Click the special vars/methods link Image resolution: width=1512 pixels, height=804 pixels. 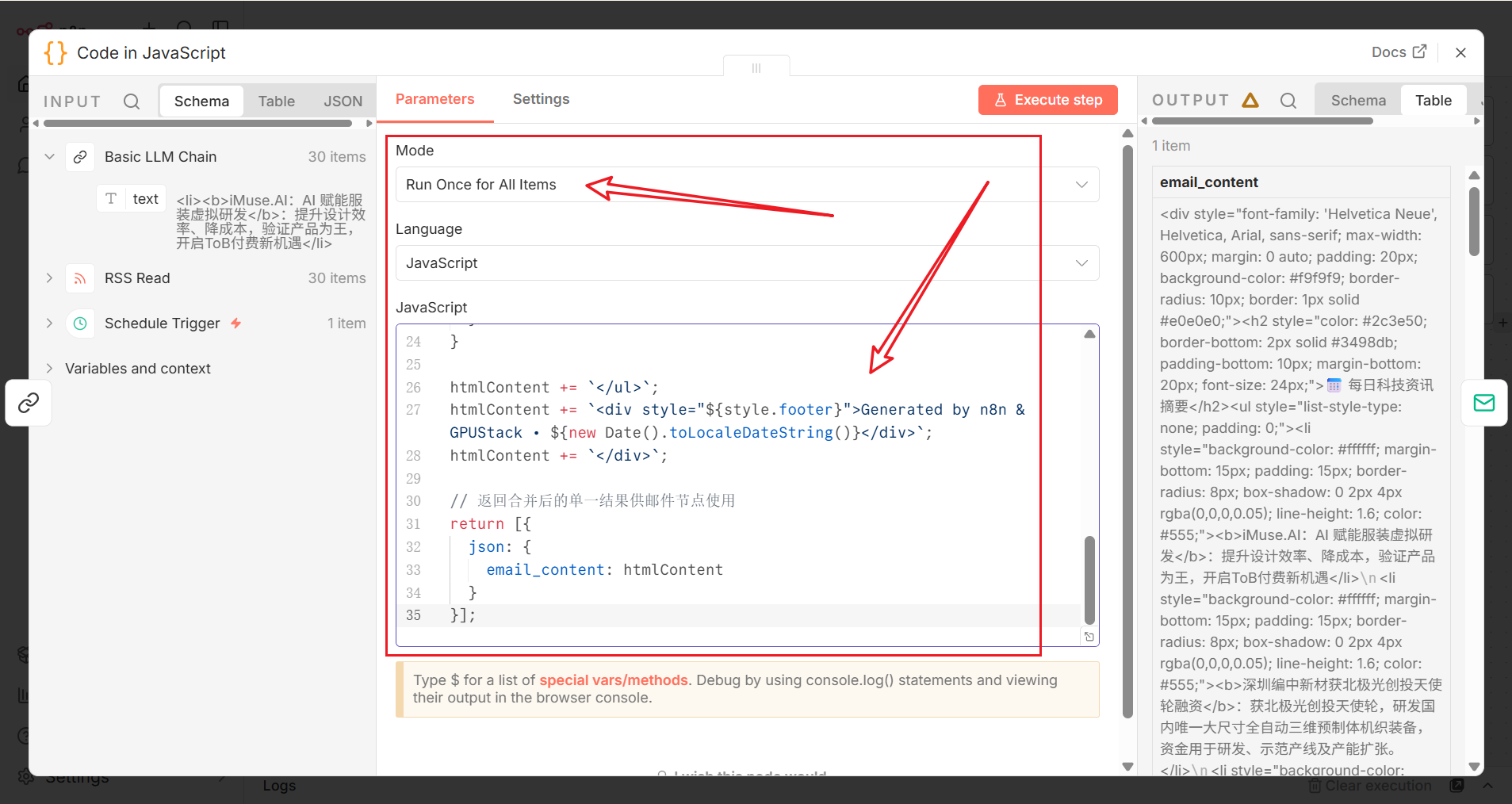[x=613, y=680]
